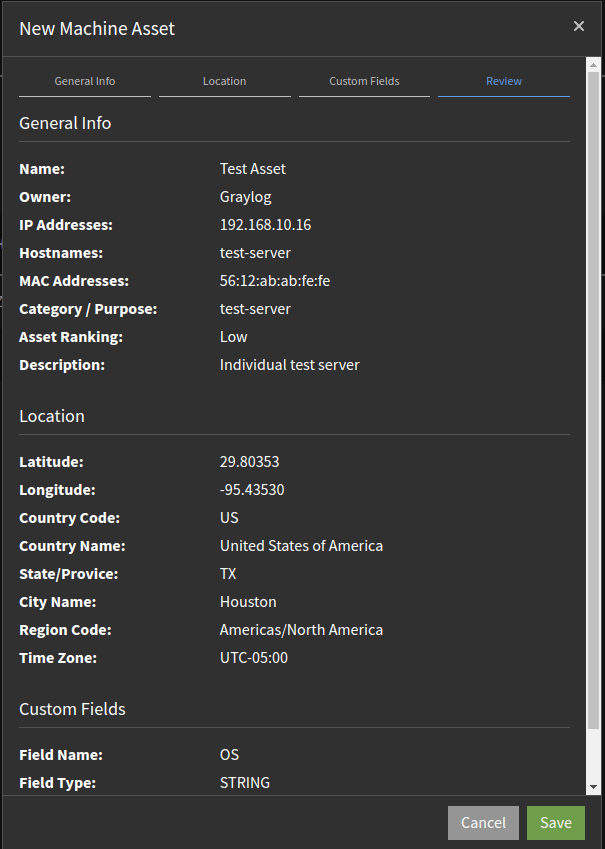Click the Graylog owner value

(246, 197)
